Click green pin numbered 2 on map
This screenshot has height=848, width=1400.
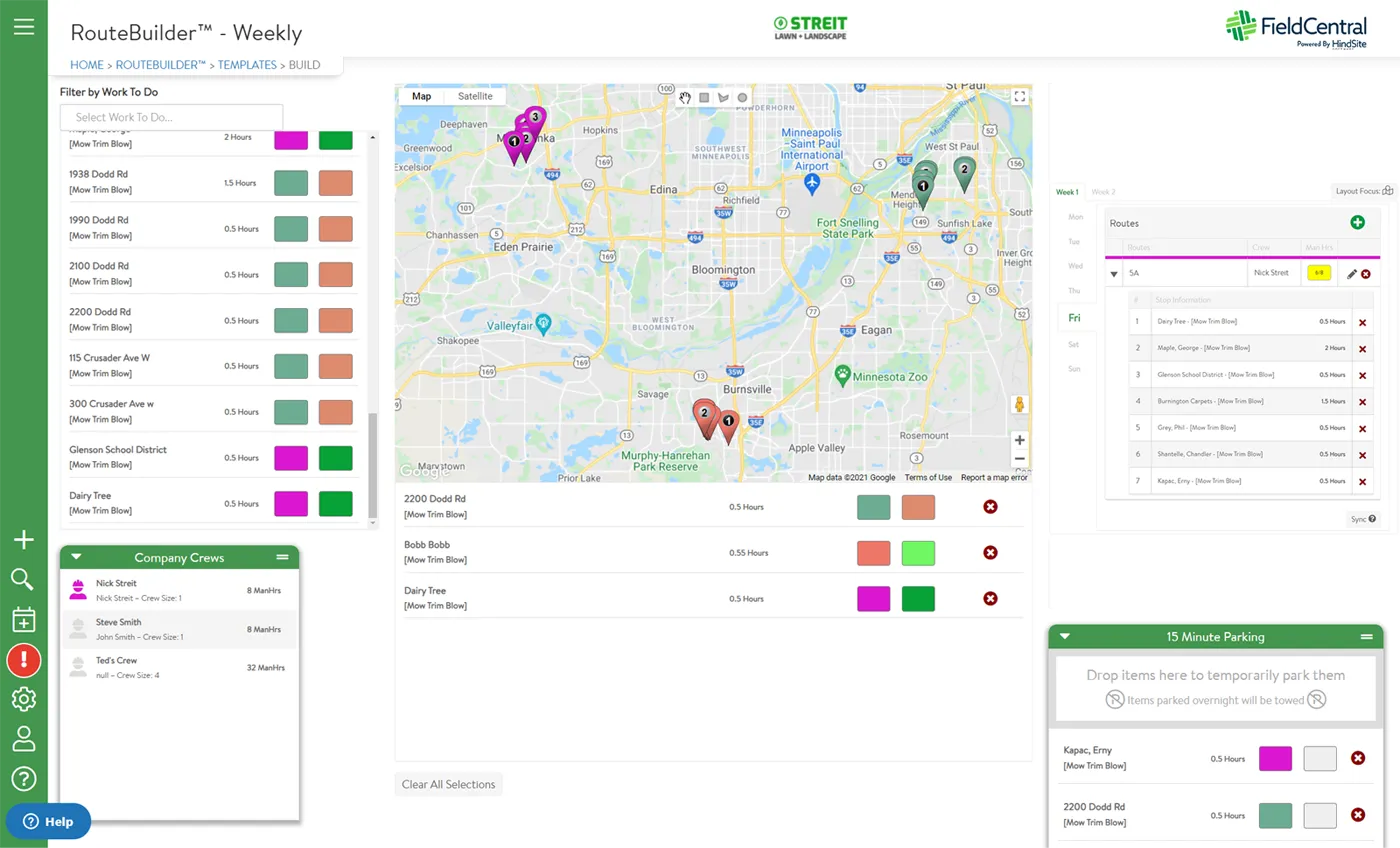coord(964,174)
